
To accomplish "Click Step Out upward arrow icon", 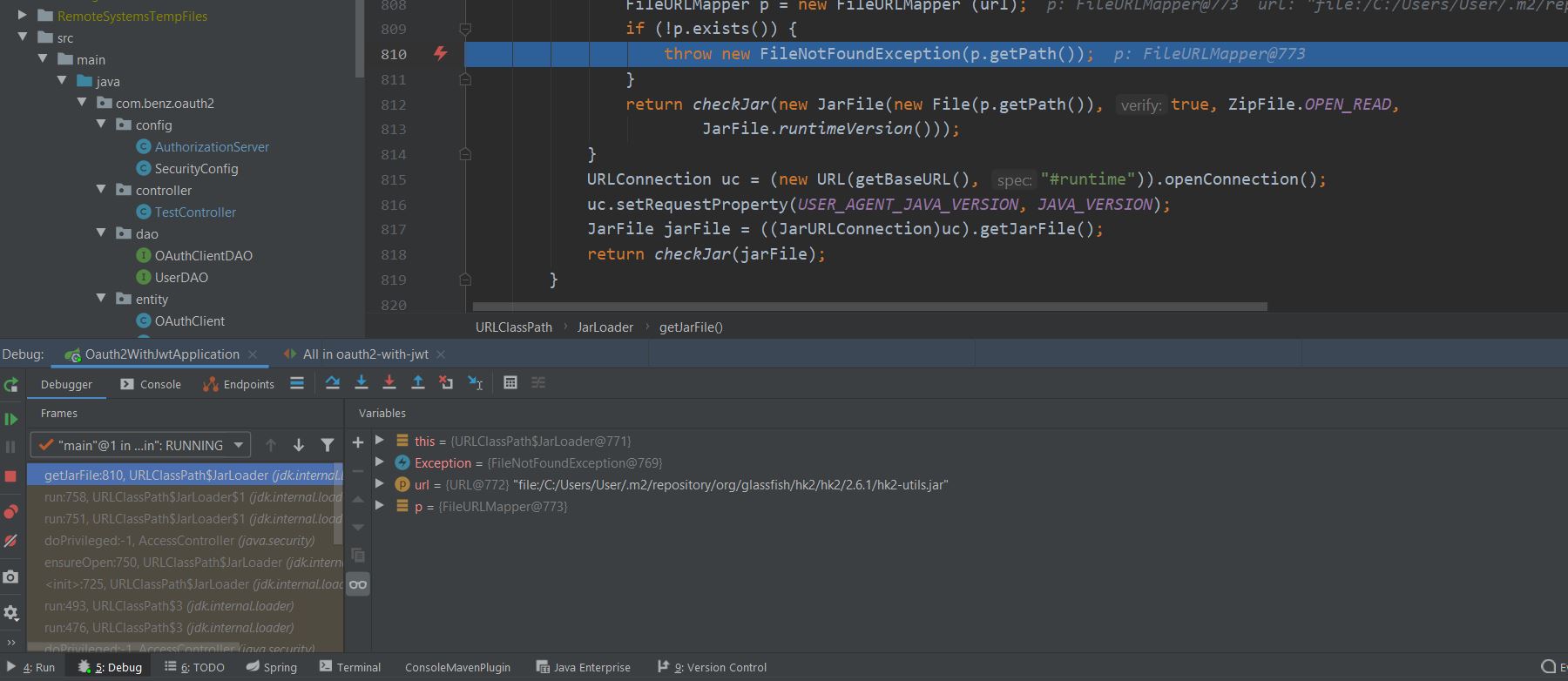I will pos(418,383).
